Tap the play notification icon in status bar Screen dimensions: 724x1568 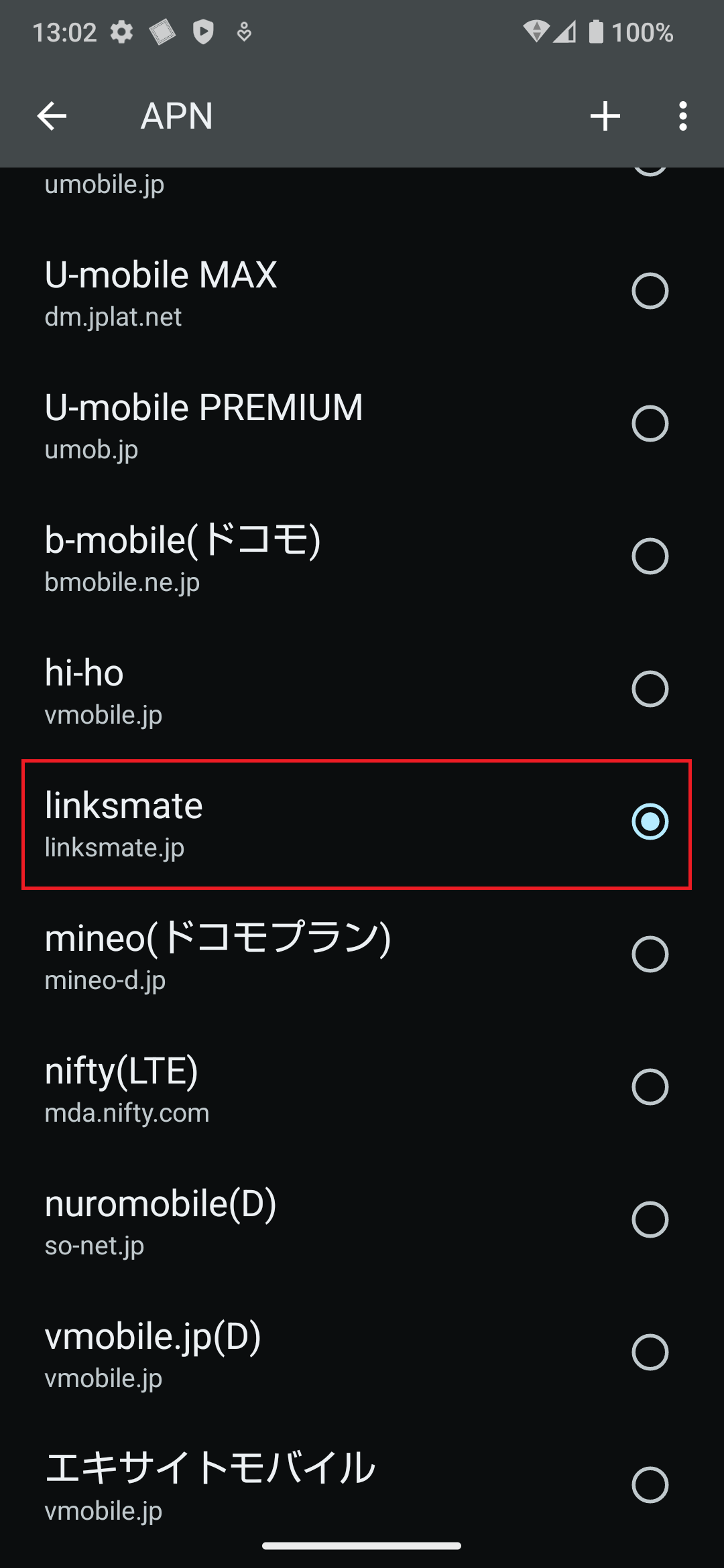(203, 31)
